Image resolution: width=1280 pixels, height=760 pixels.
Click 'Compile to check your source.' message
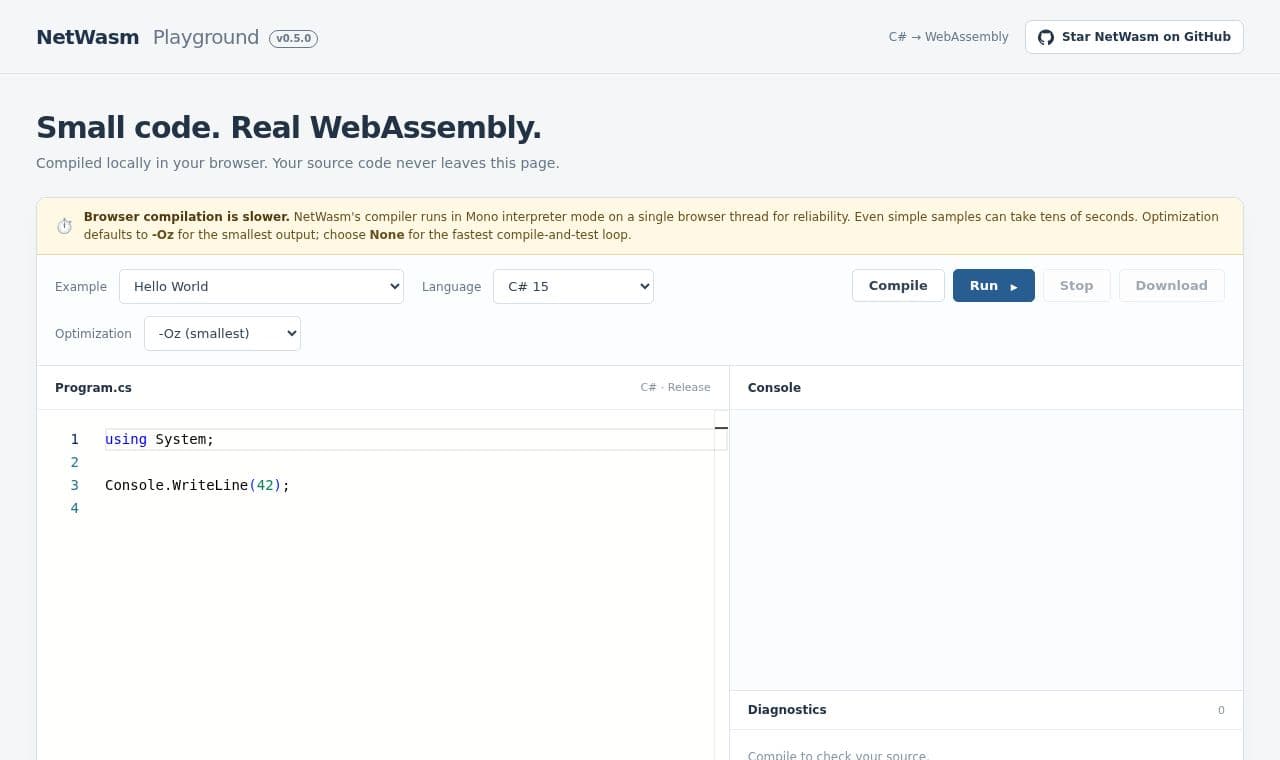pyautogui.click(x=838, y=755)
